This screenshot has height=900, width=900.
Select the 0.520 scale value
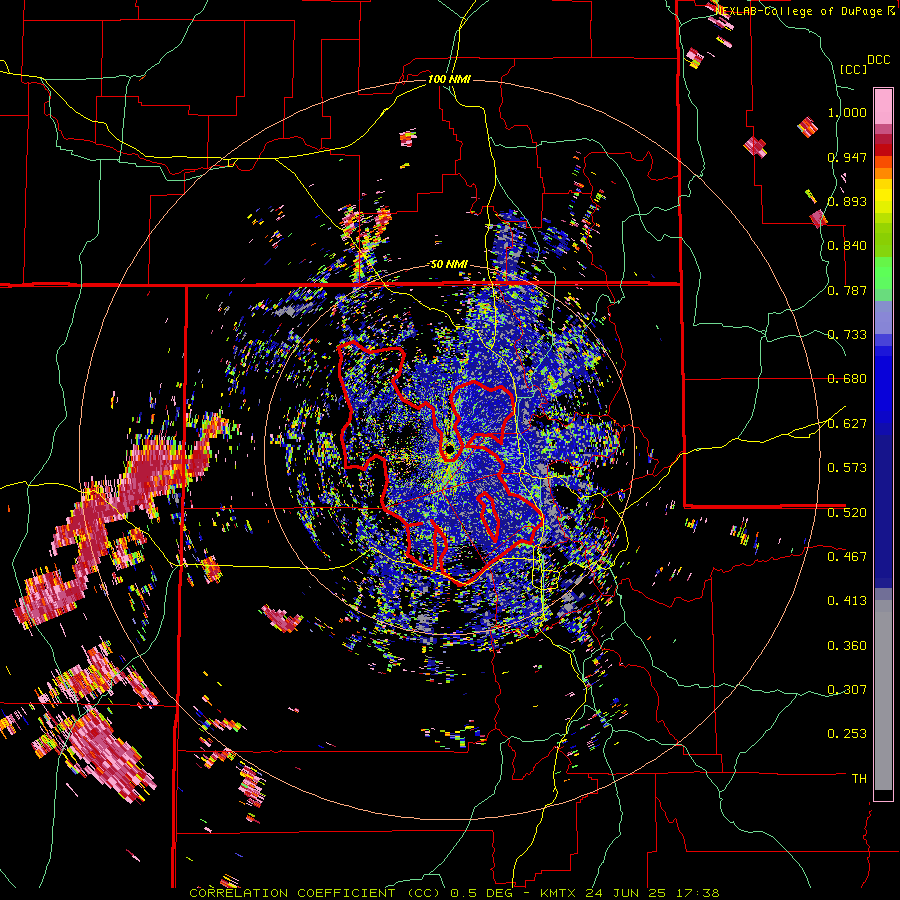coord(847,513)
